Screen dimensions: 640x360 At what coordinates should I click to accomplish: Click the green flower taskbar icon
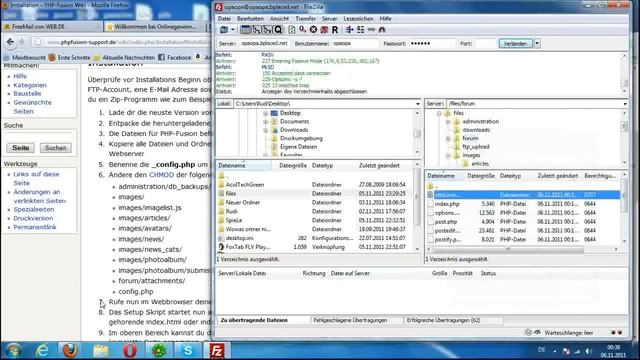159,350
